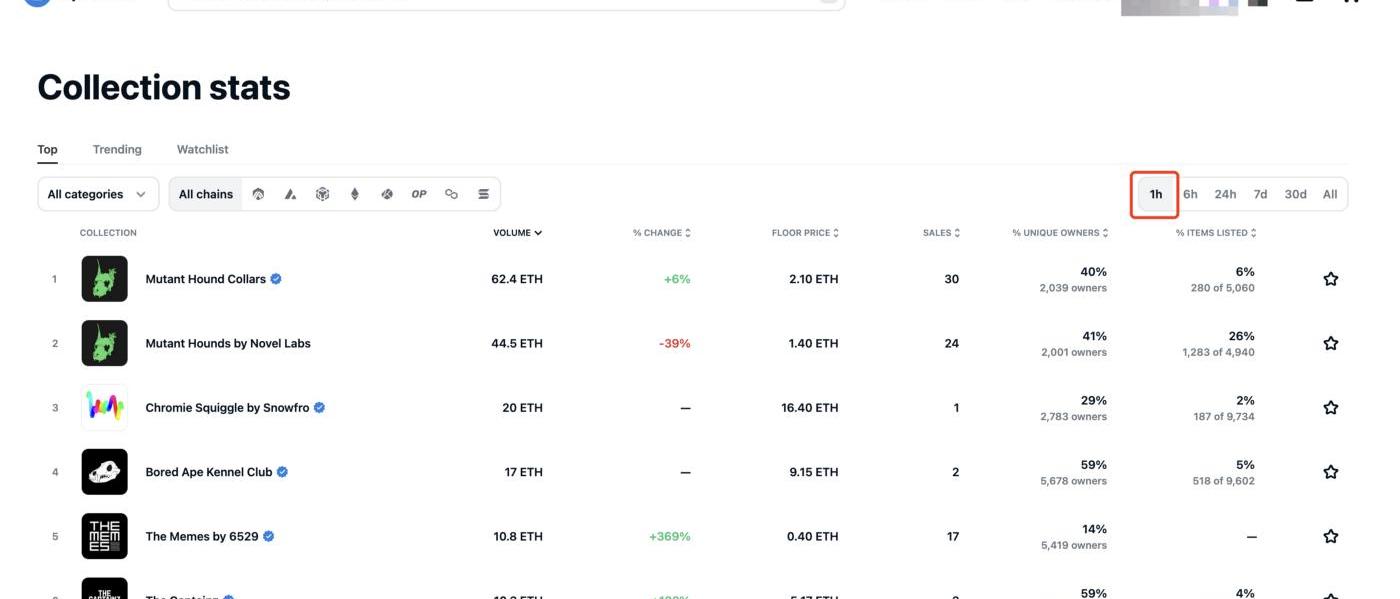
Task: Click the 5,678 owners text
Action: 1073,481
